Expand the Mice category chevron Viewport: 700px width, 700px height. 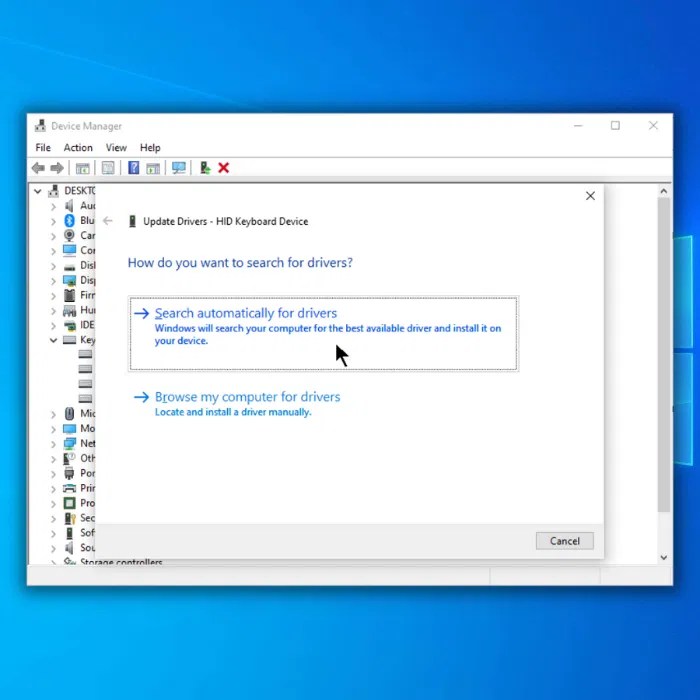53,414
